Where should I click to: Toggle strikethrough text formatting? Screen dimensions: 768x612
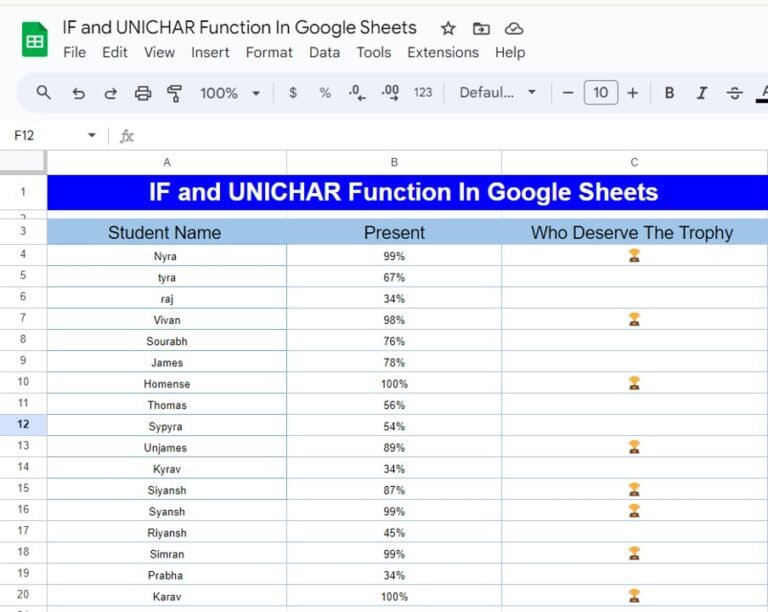click(735, 93)
